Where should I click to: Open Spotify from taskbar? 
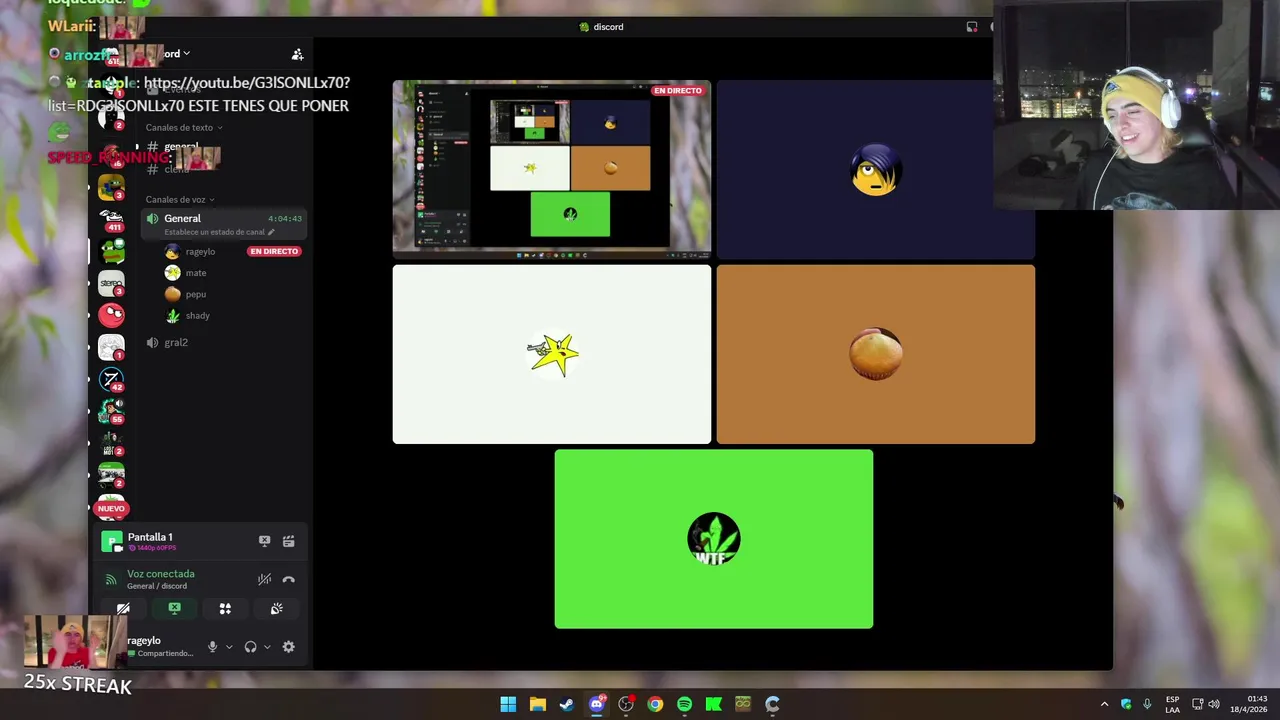click(x=684, y=704)
